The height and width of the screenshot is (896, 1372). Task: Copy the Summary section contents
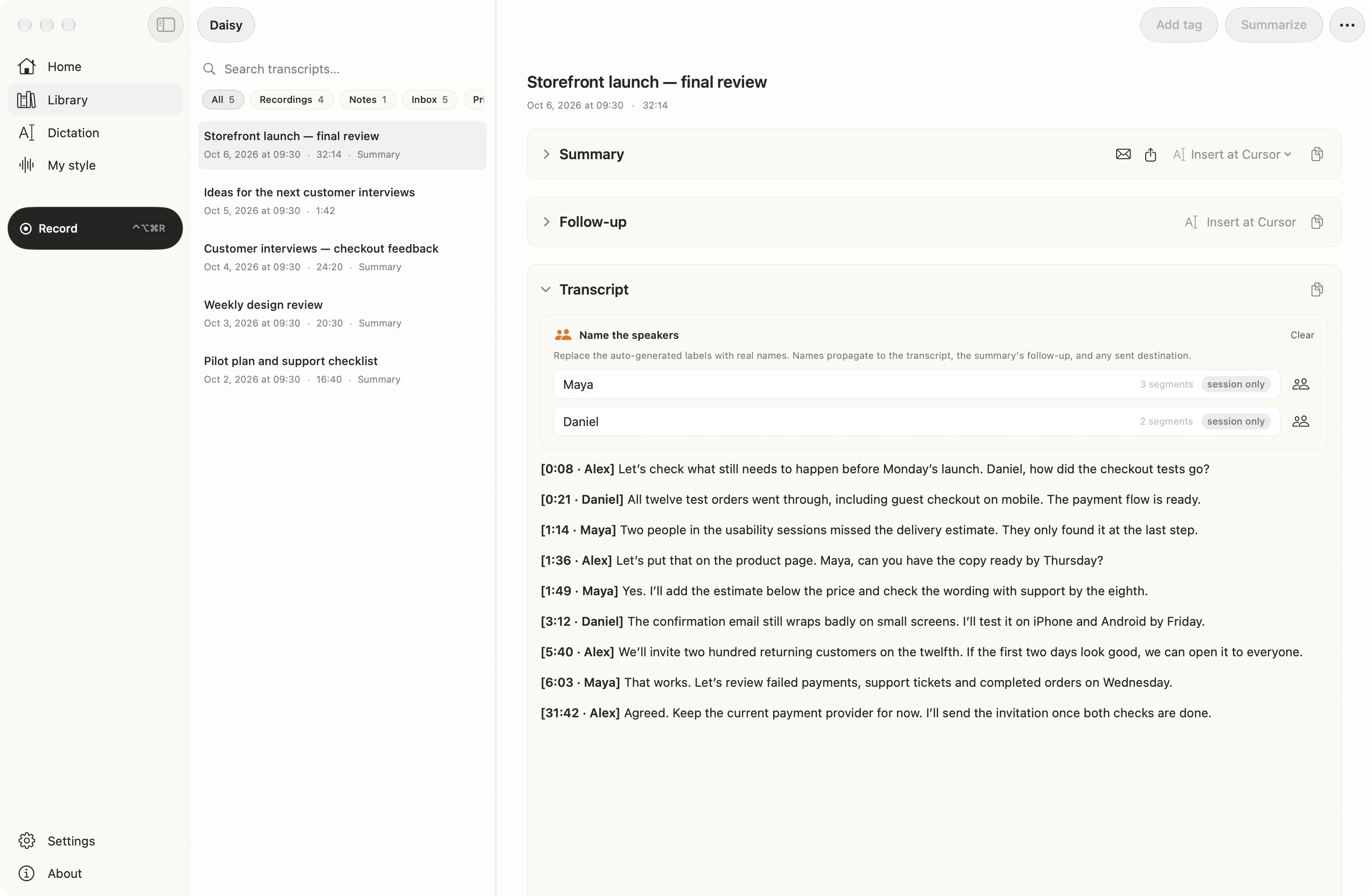click(1317, 154)
